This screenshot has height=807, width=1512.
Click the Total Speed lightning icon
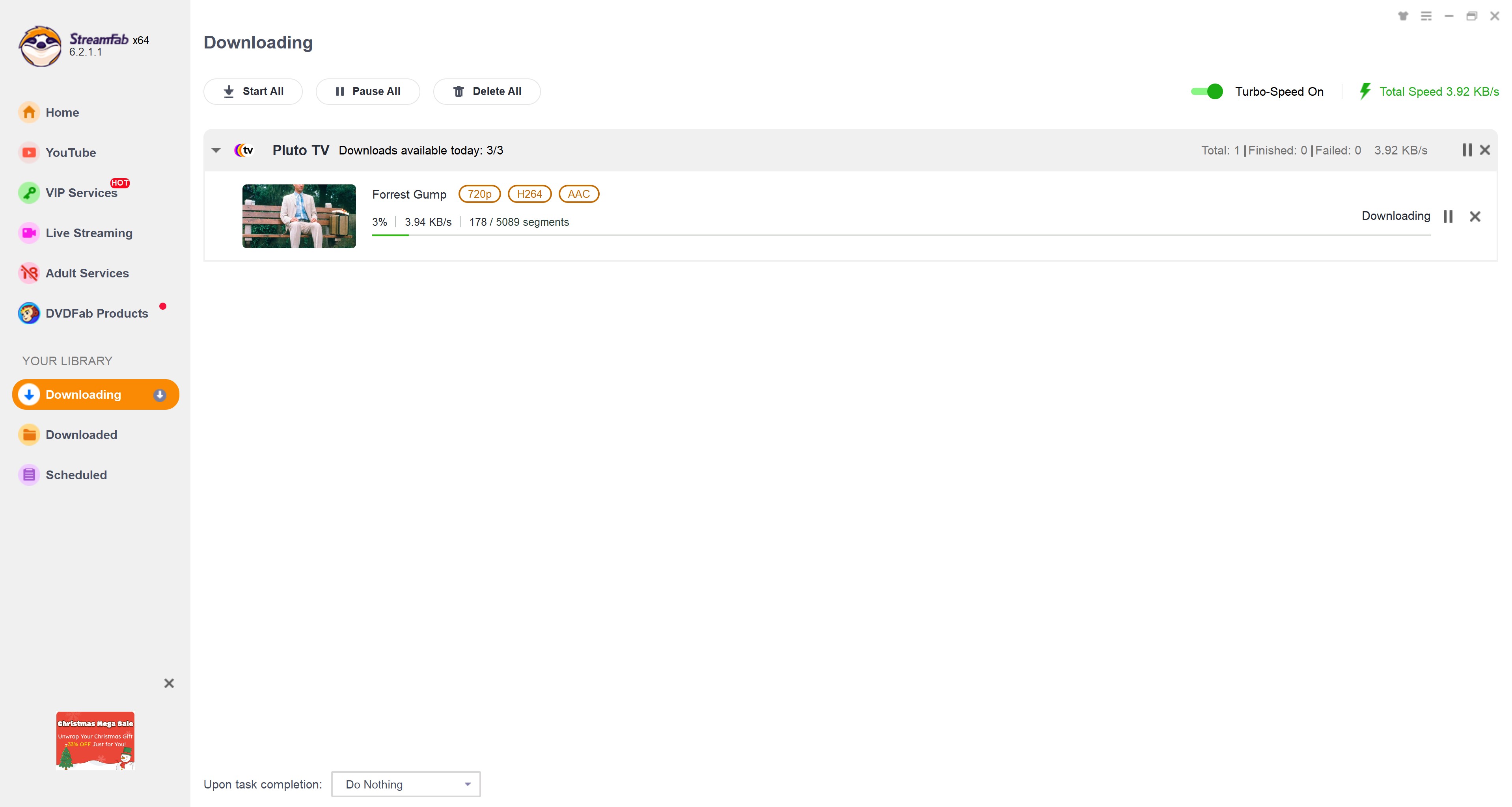coord(1365,91)
